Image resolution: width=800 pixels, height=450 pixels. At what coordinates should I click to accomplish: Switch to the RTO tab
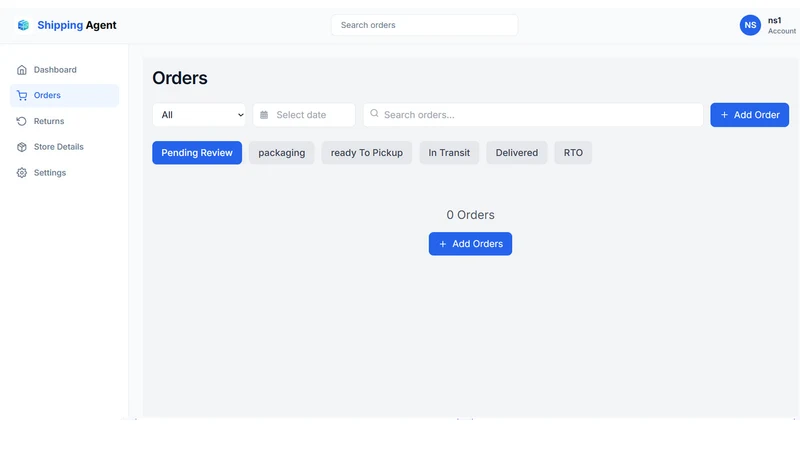click(573, 153)
